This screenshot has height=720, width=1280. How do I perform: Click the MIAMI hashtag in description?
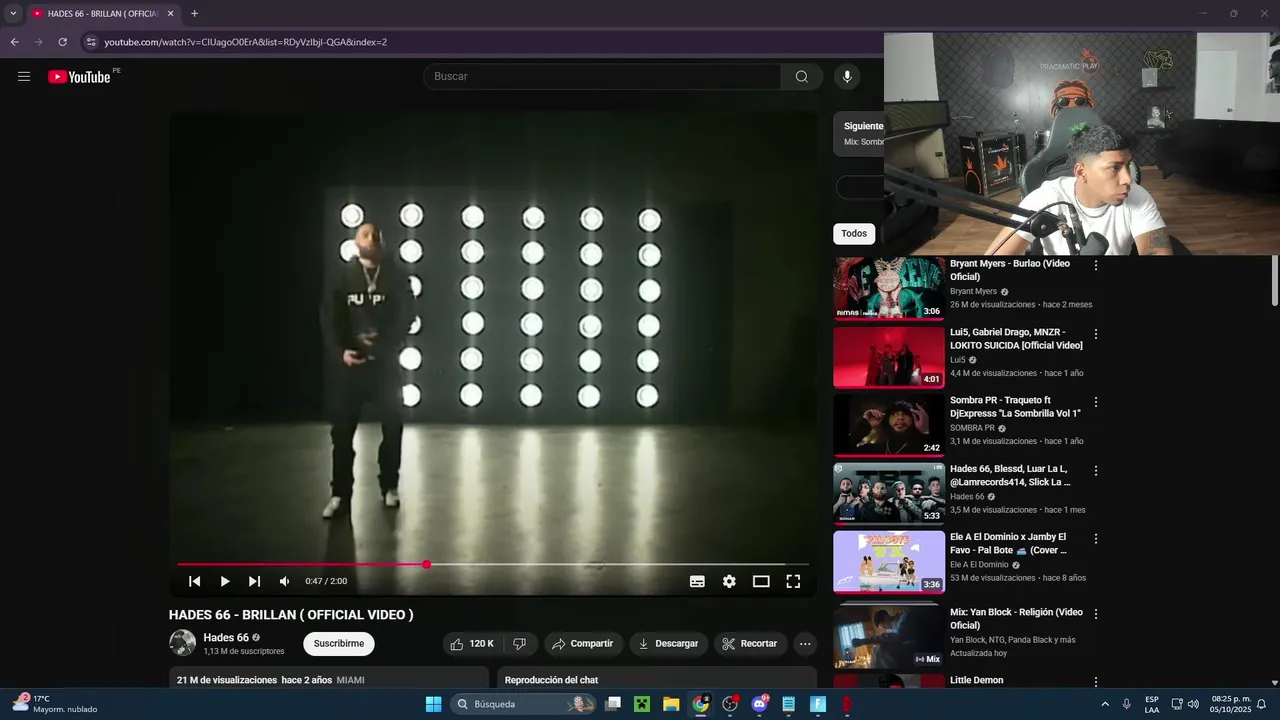pyautogui.click(x=350, y=680)
